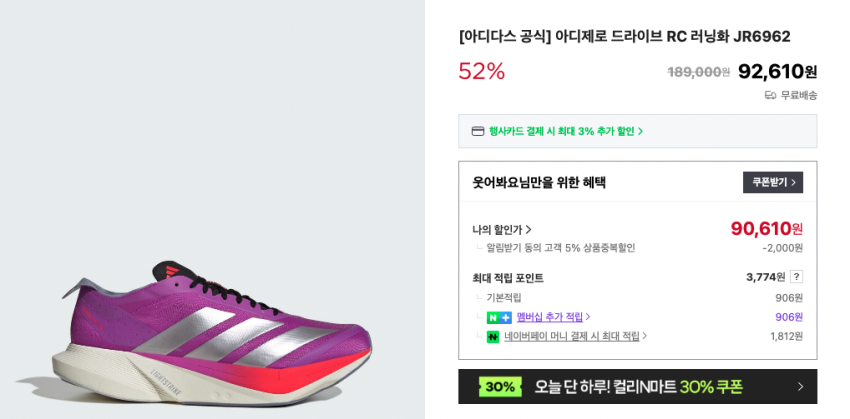
Task: Click the credit card icon
Action: click(x=479, y=131)
